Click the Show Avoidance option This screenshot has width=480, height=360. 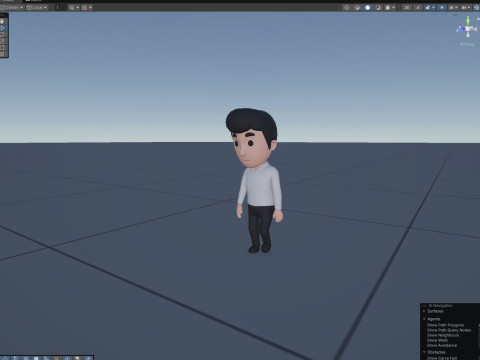pos(442,346)
